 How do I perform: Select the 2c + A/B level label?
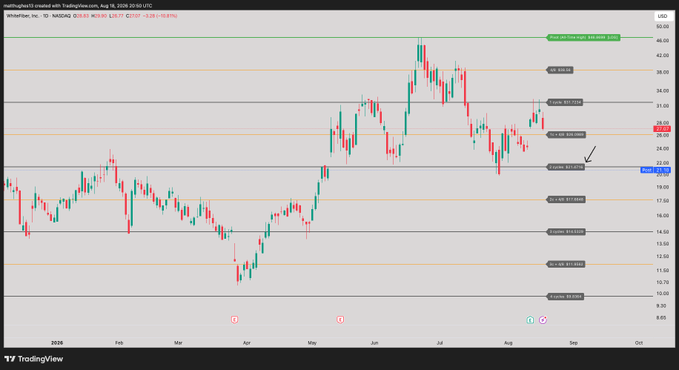tap(566, 199)
